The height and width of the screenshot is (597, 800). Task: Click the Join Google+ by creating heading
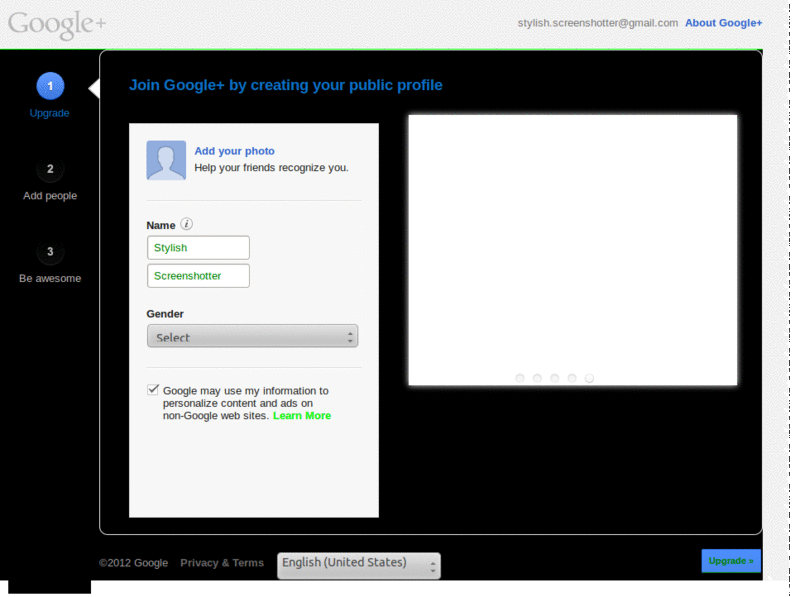[286, 85]
